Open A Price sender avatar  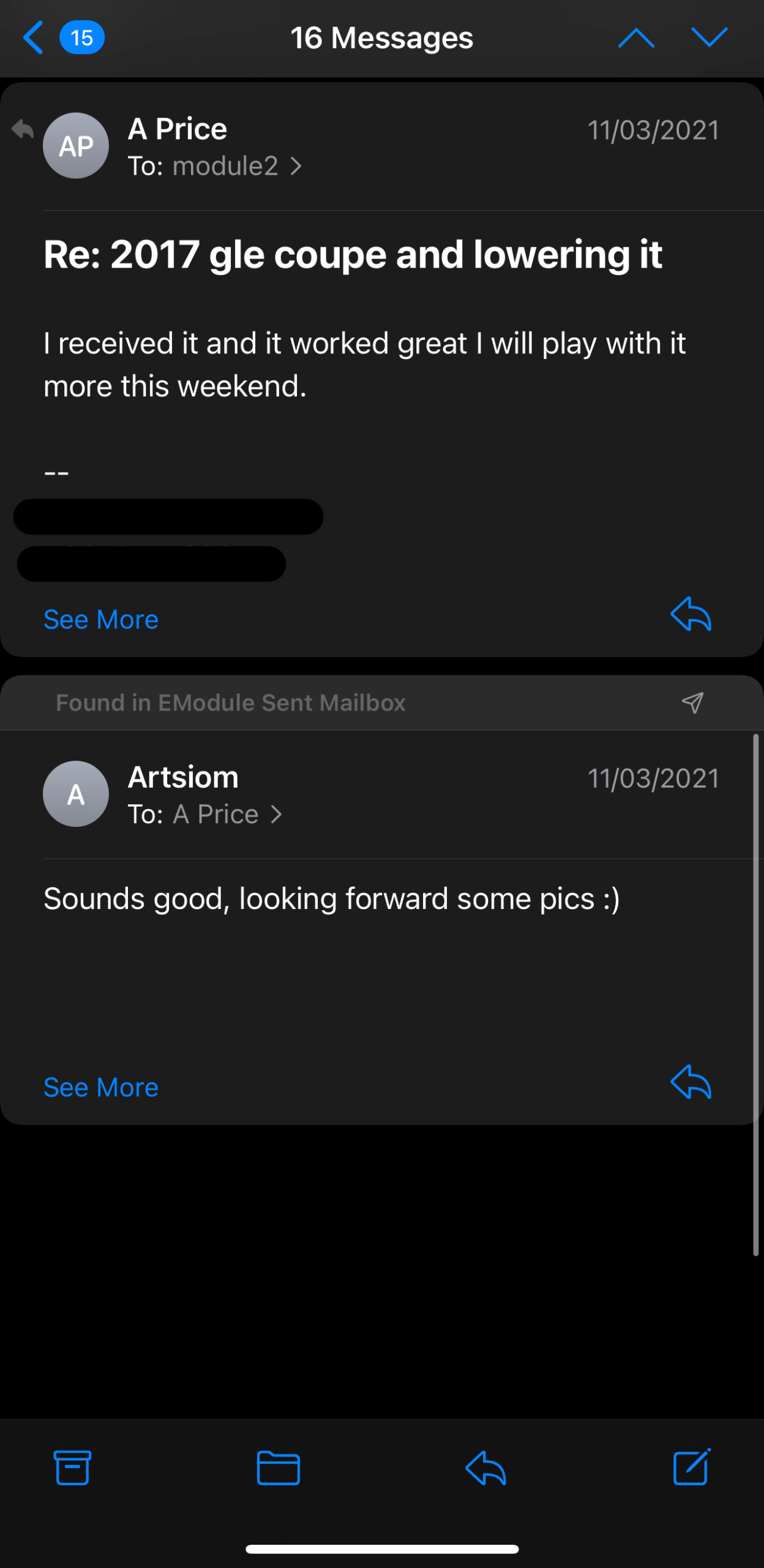[76, 146]
